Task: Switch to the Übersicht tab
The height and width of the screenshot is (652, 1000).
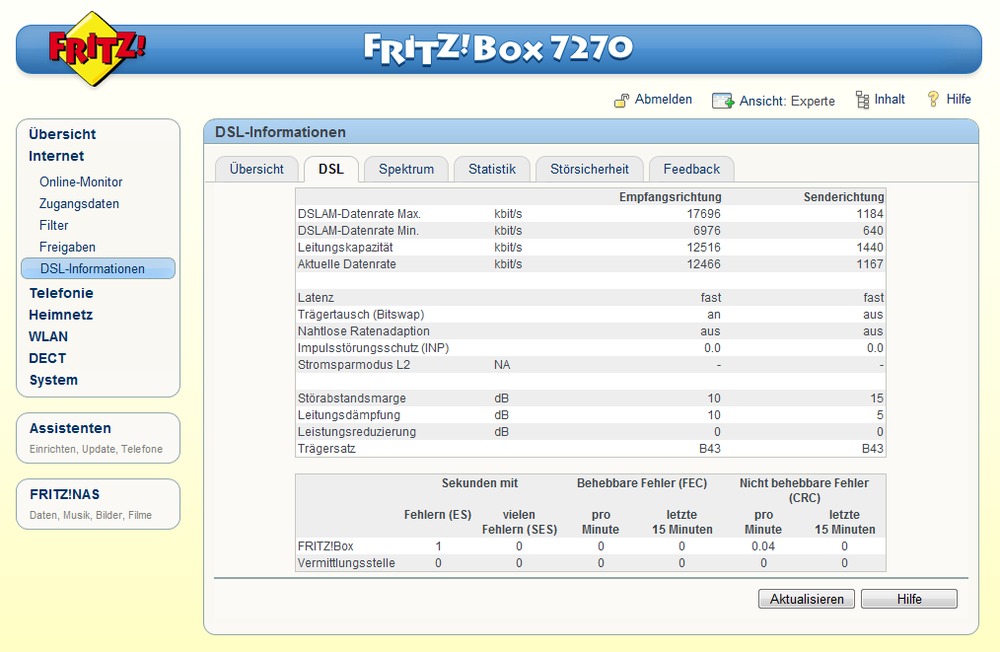Action: tap(256, 169)
